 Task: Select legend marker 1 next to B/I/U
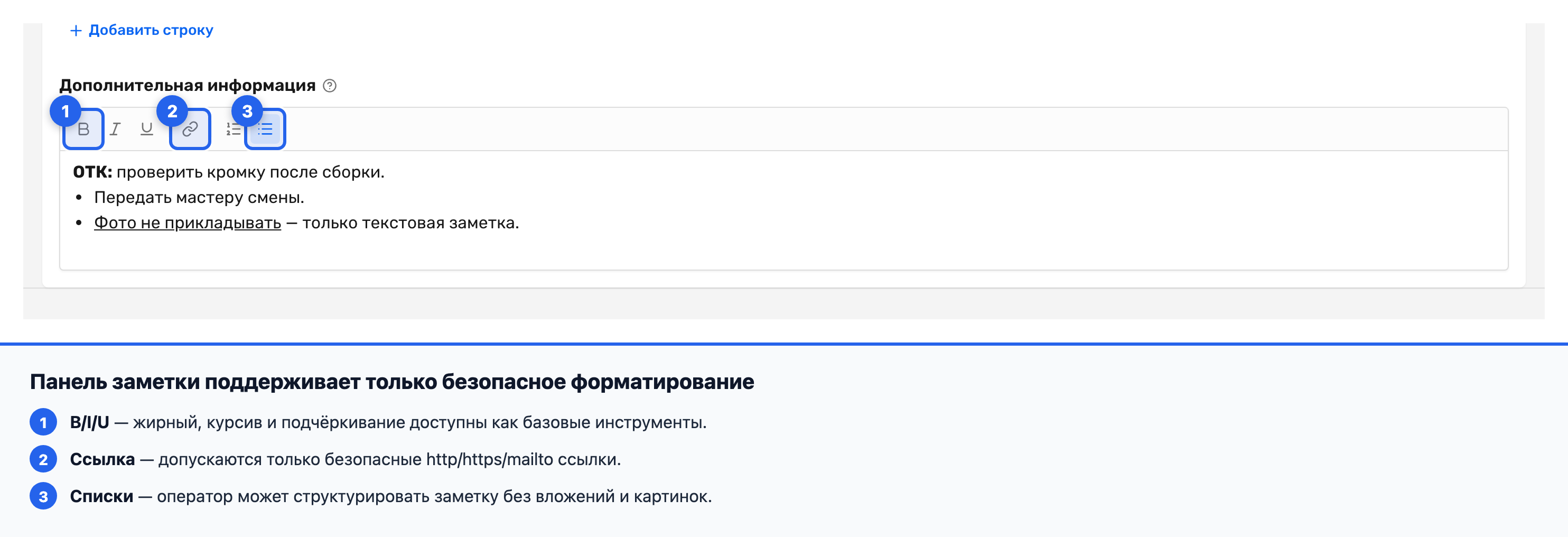[x=43, y=422]
